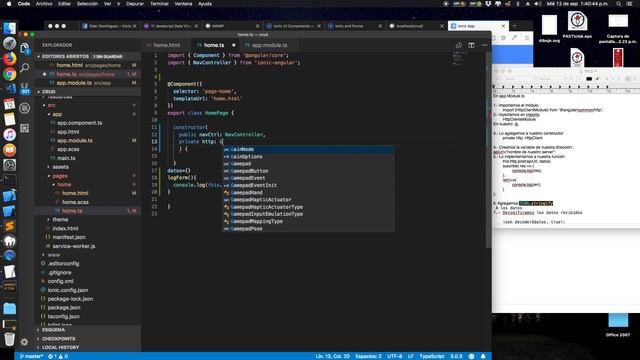
Task: Click the editor vertical scrollbar
Action: click(x=489, y=149)
